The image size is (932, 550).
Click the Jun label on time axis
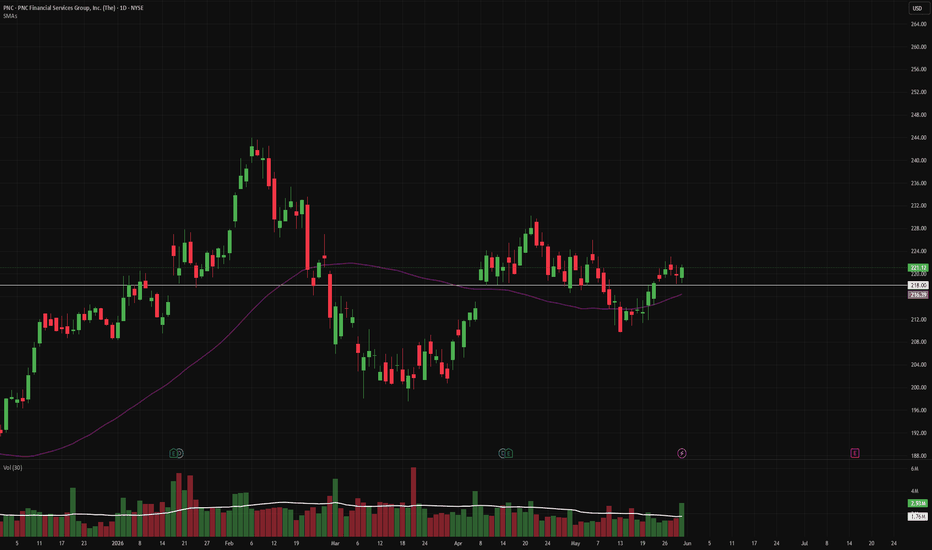[687, 543]
